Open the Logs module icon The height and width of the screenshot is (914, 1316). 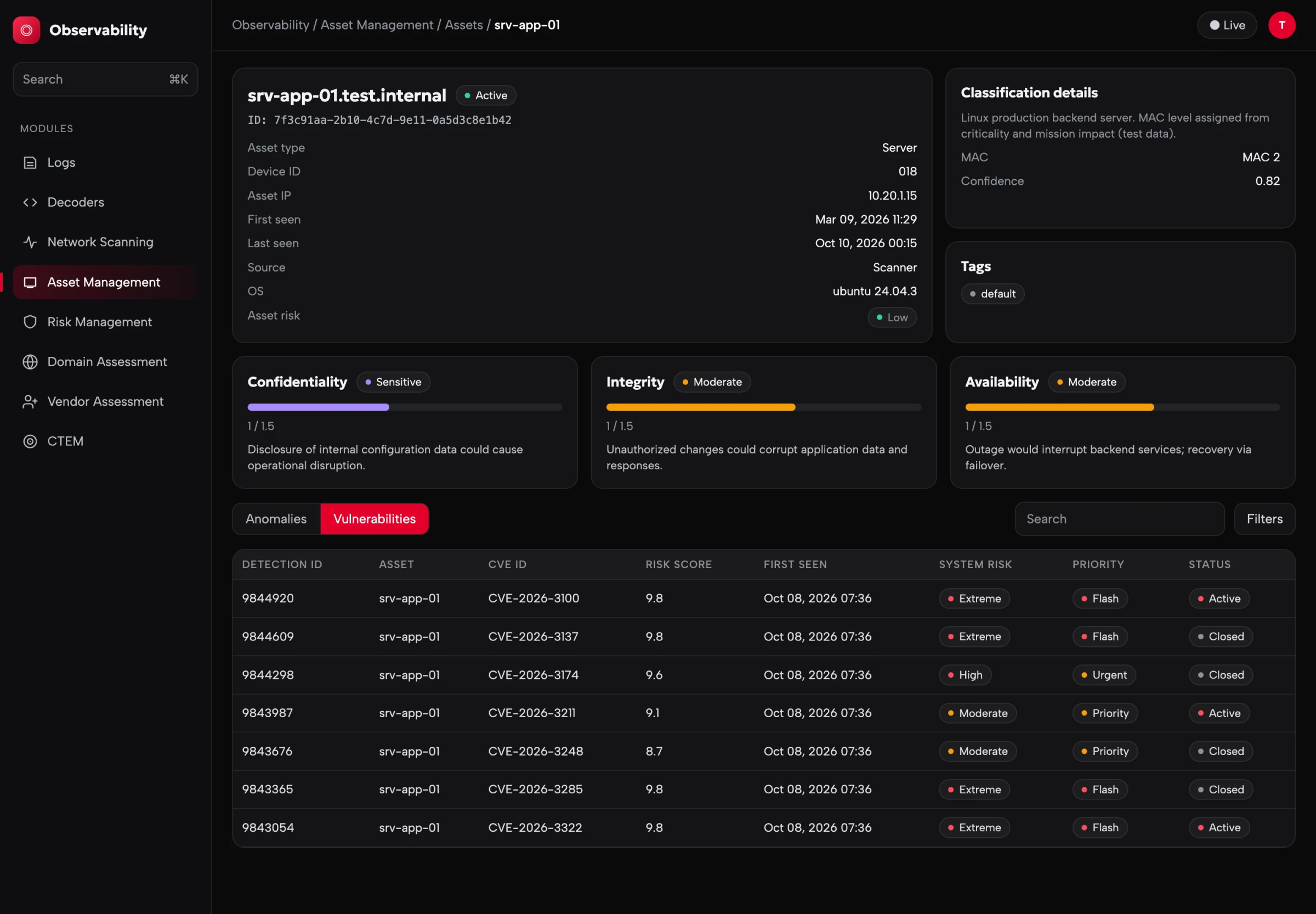point(30,163)
